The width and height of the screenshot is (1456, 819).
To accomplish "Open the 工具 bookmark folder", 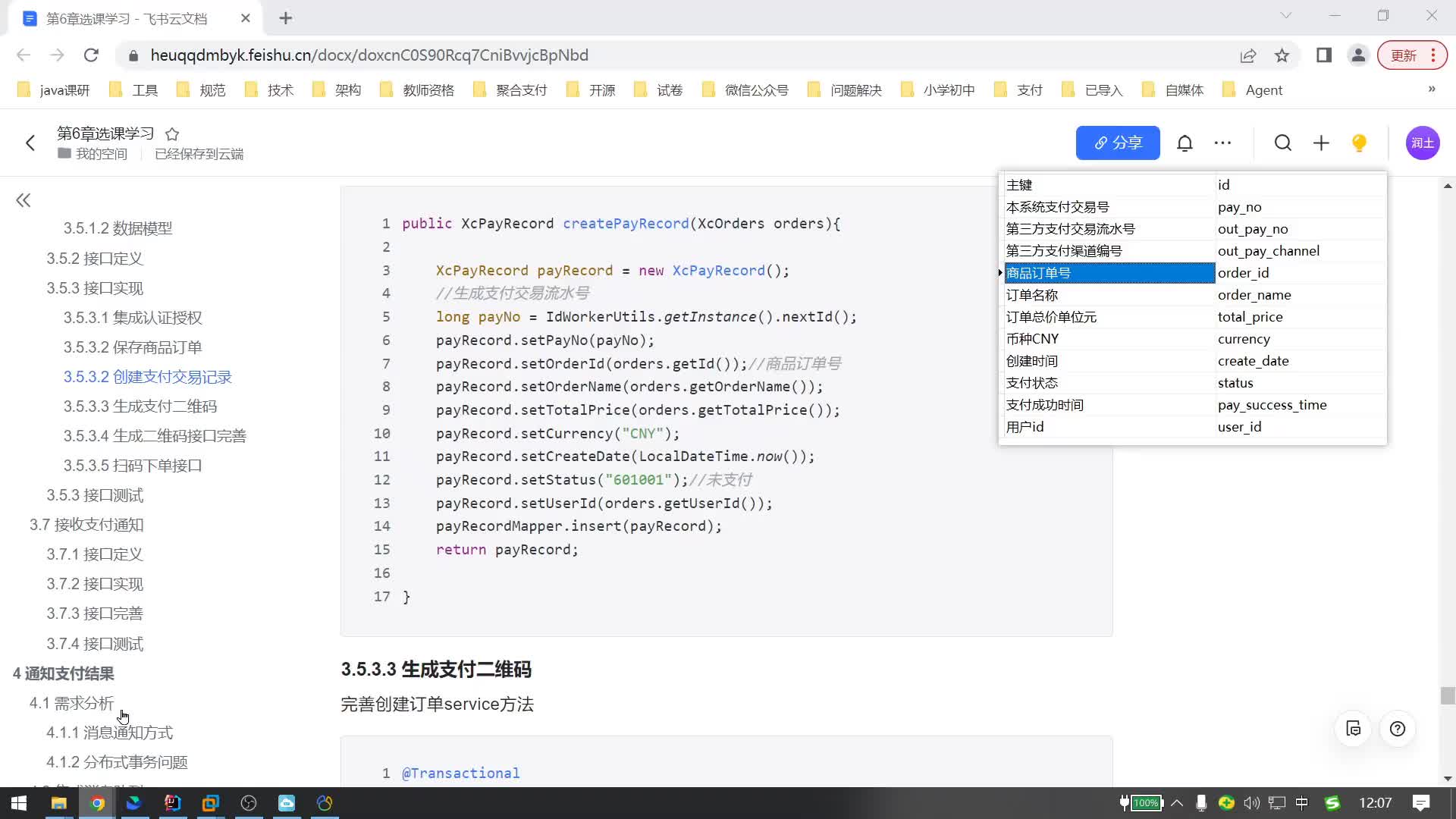I will pyautogui.click(x=133, y=90).
